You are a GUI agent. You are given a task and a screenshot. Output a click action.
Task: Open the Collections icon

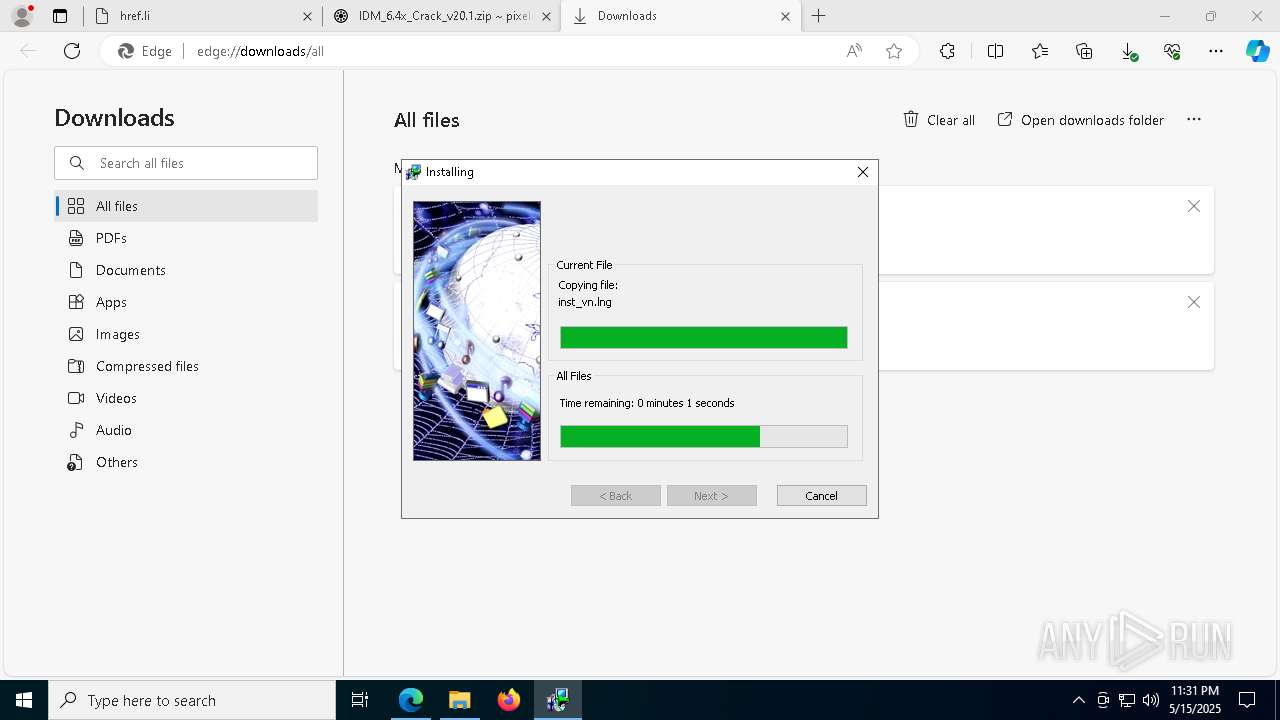(1084, 51)
